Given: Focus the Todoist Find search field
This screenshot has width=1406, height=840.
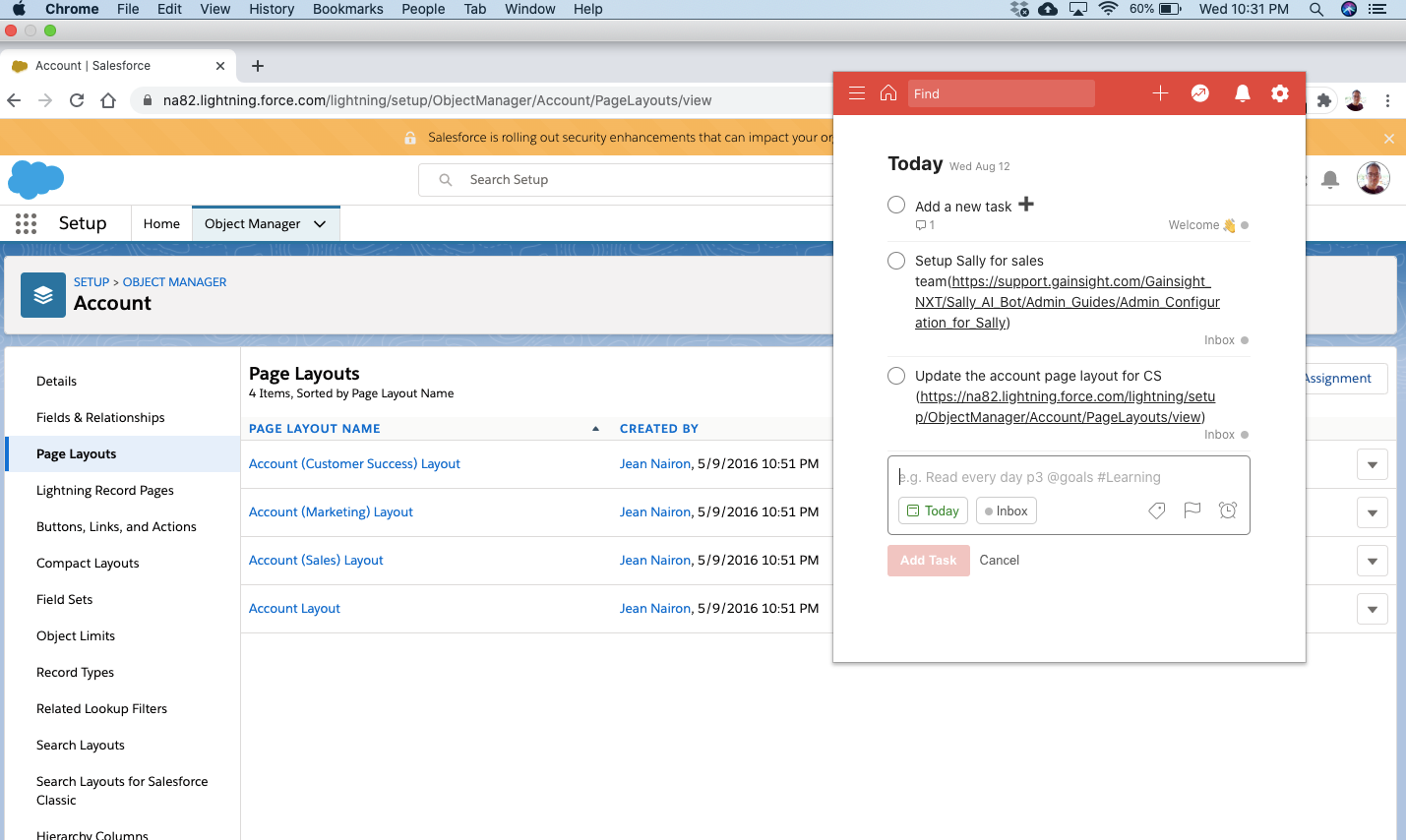Looking at the screenshot, I should (x=1001, y=93).
